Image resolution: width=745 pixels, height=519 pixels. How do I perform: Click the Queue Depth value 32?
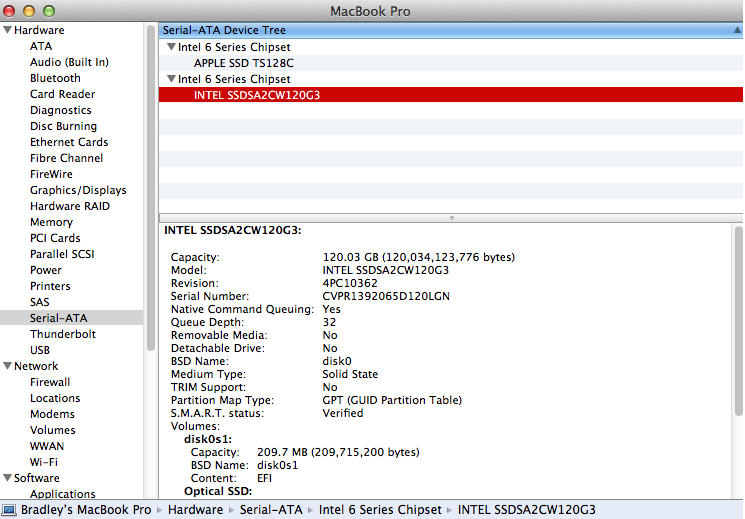329,322
